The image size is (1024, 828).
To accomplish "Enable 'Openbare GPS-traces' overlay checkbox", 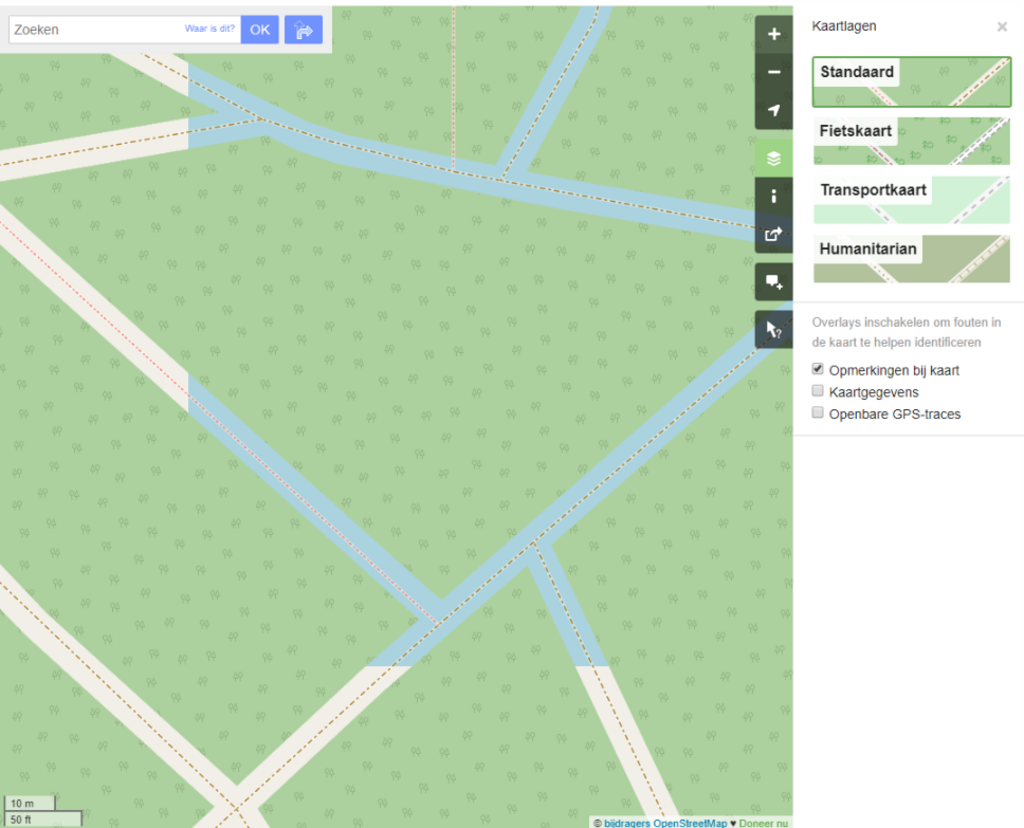I will pos(818,412).
